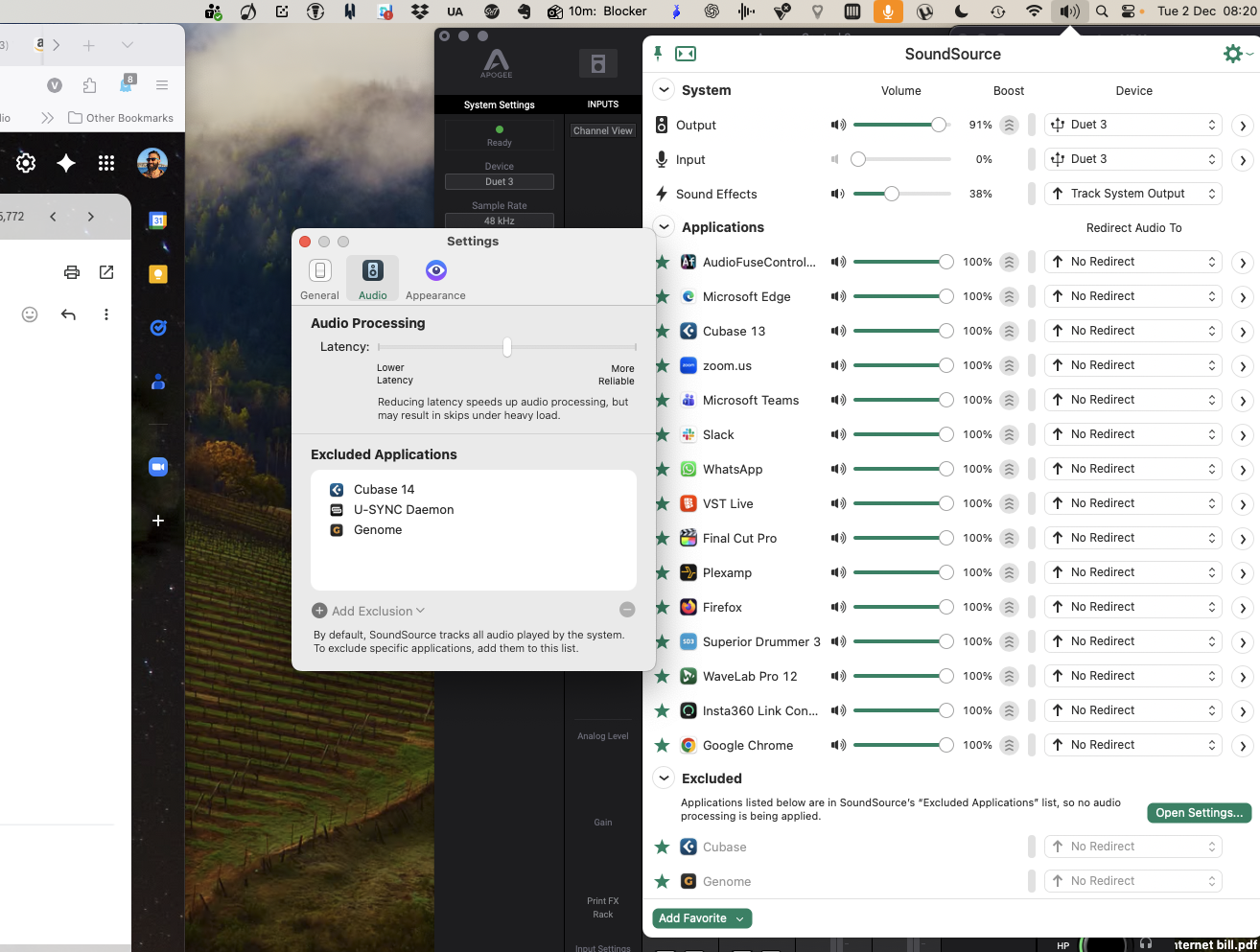Click the Apogee channel strip icon
This screenshot has width=1260, height=952.
click(597, 64)
